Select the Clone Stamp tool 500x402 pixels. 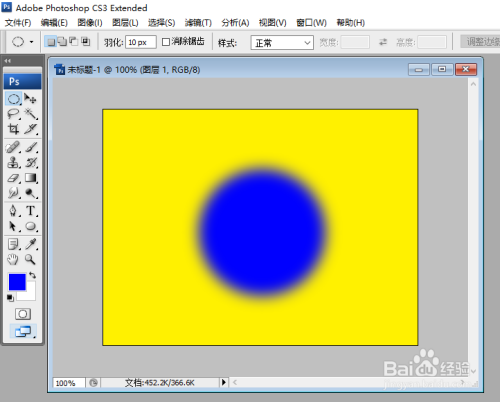click(x=14, y=163)
